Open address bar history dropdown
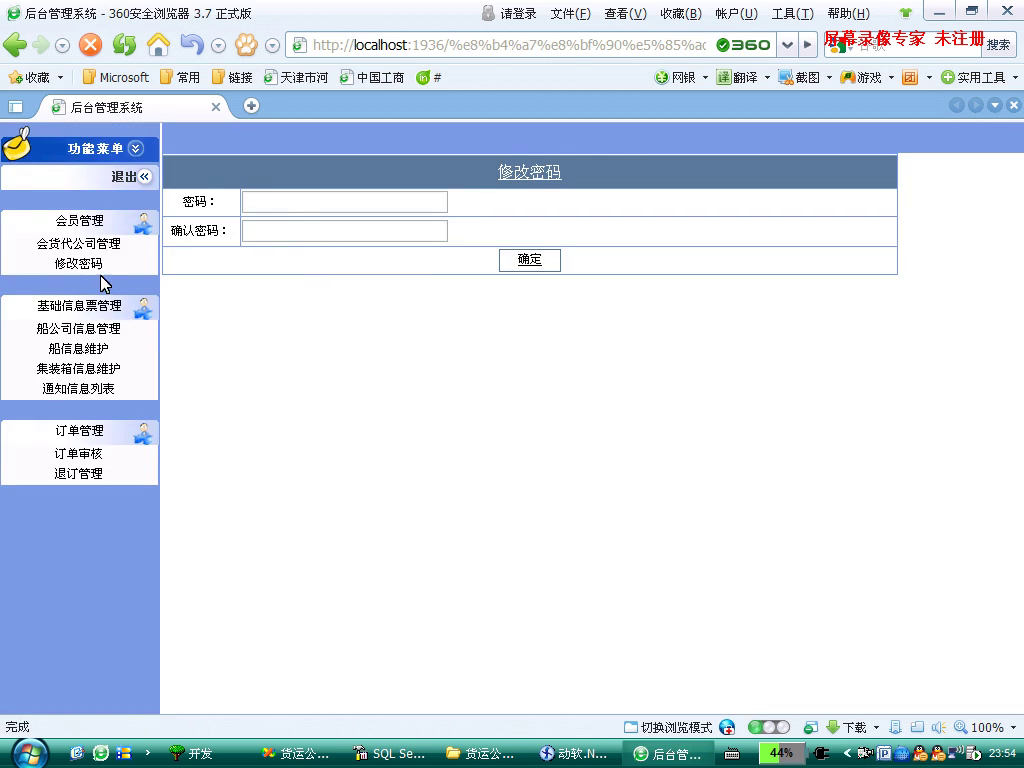Screen dimensions: 1024x768 788,44
